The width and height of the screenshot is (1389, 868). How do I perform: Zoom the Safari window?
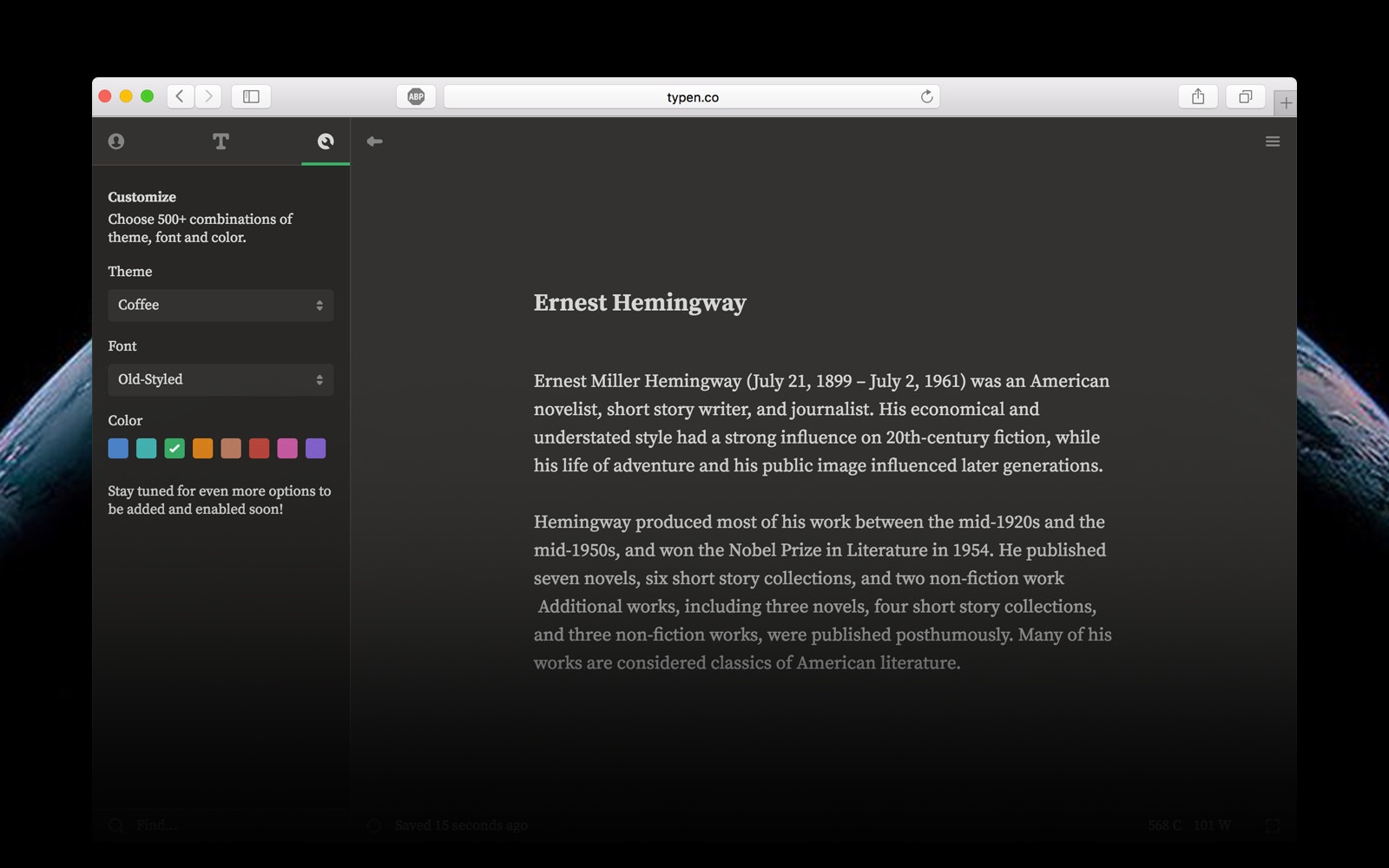pos(148,96)
